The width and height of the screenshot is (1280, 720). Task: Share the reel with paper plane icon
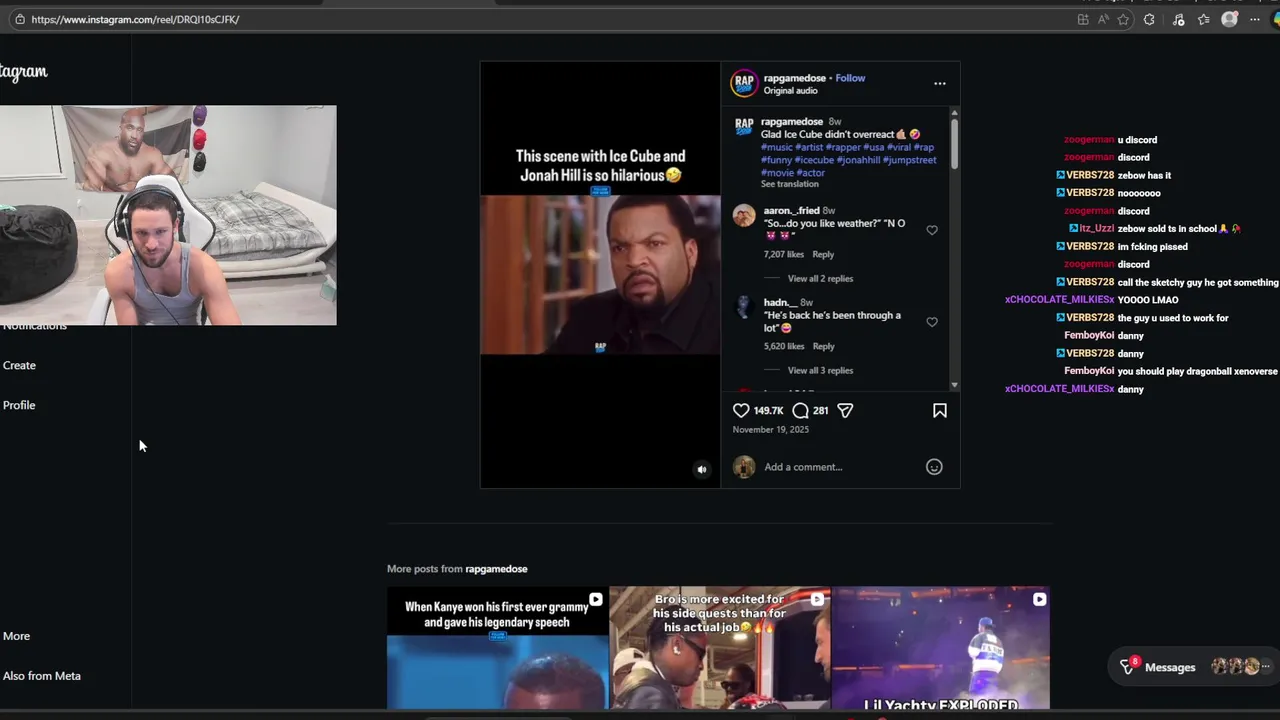pyautogui.click(x=845, y=411)
